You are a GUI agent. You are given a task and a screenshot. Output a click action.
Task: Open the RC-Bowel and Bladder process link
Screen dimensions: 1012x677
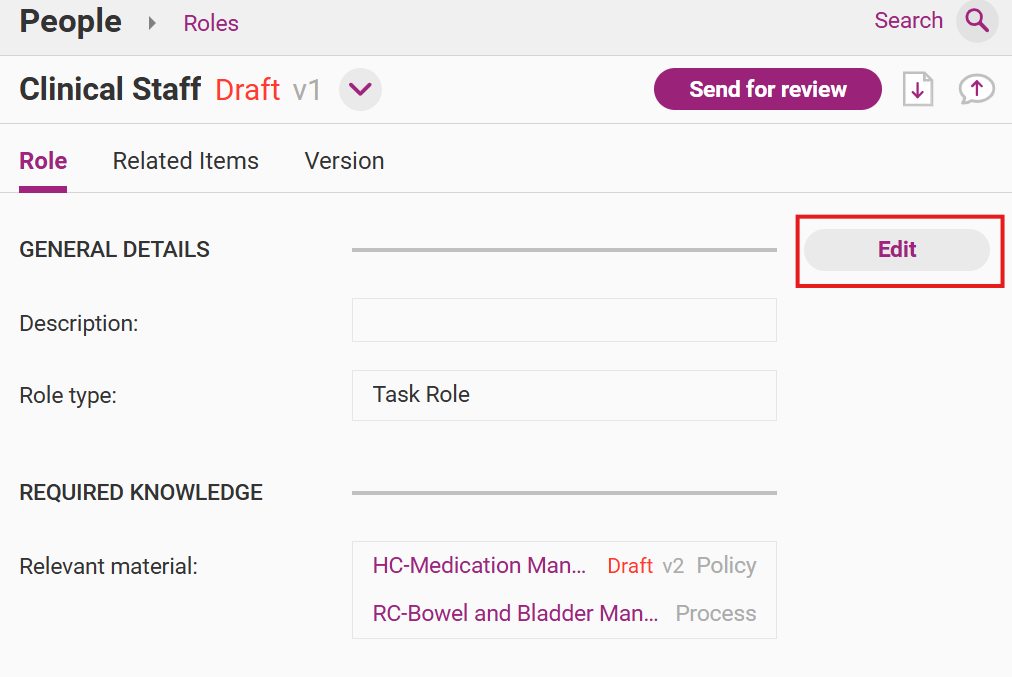tap(515, 614)
